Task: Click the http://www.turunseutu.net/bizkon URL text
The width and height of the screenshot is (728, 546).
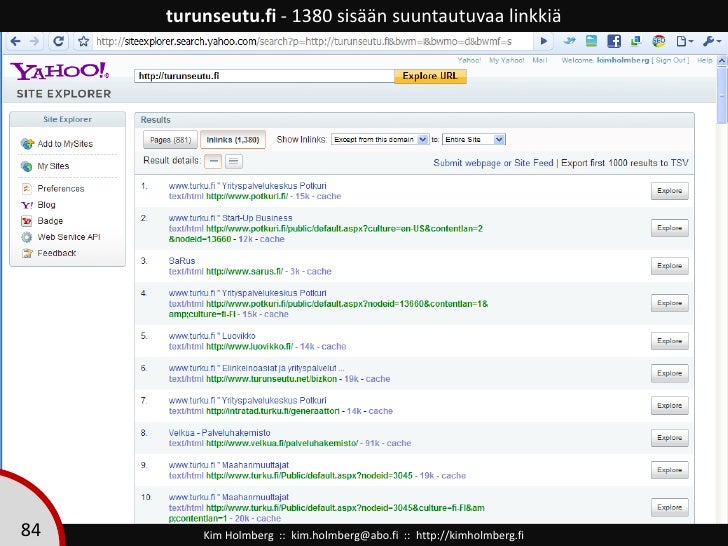Action: (x=272, y=379)
